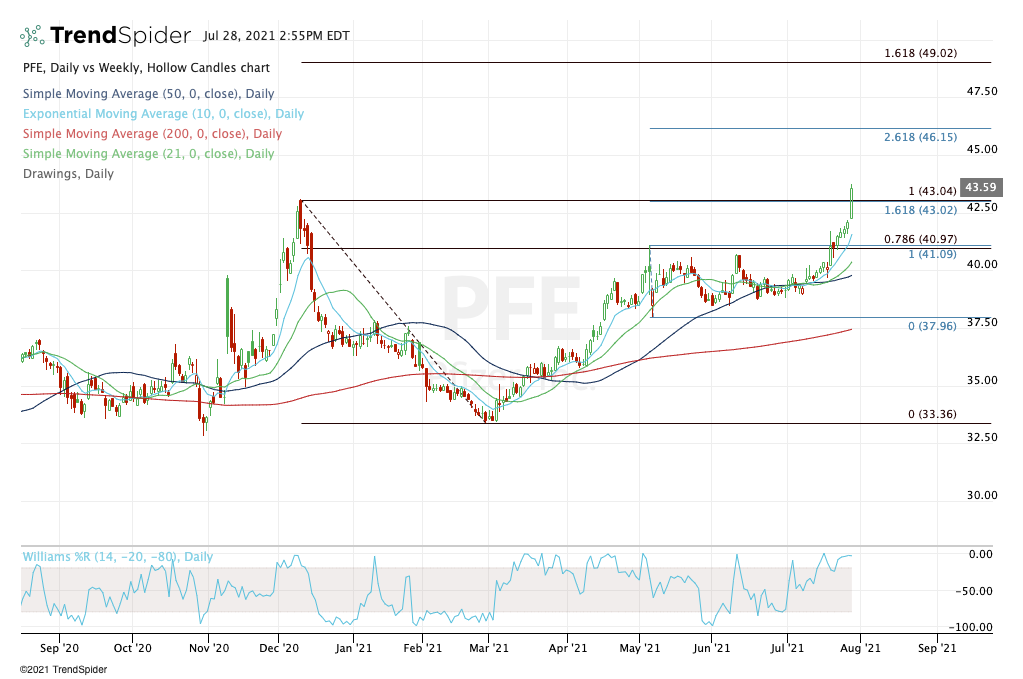1023x679 pixels.
Task: Click the 21-day Simple Moving Average legend
Action: coord(148,154)
